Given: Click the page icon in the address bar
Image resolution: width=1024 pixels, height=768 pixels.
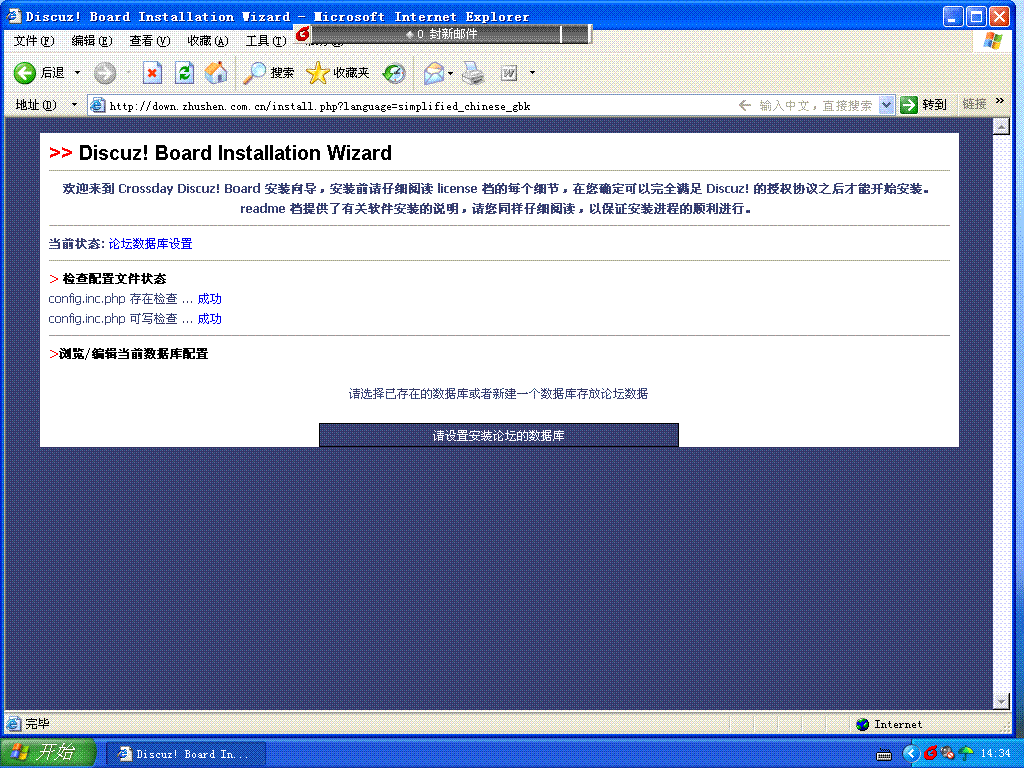Looking at the screenshot, I should pos(97,105).
